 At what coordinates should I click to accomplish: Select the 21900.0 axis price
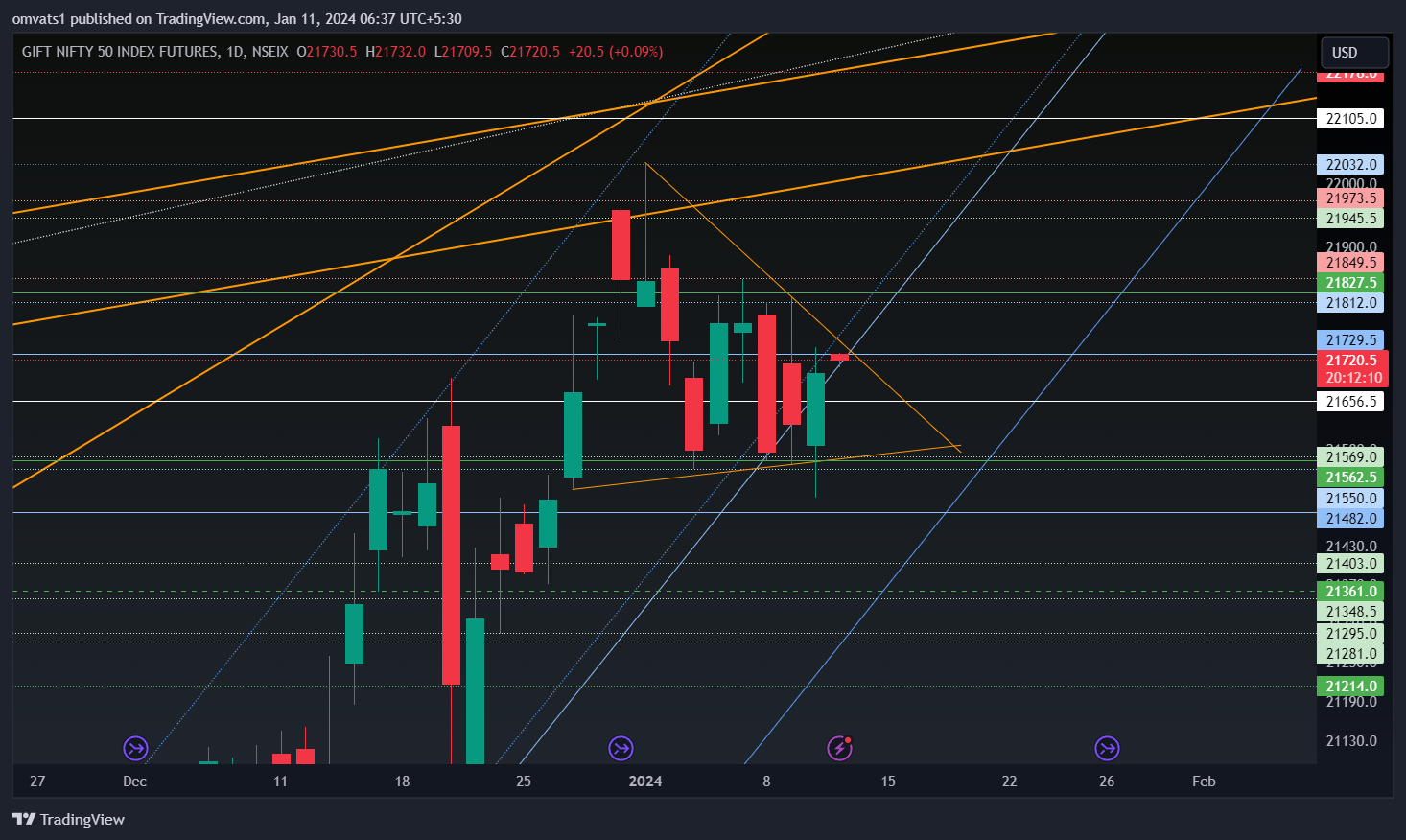coord(1351,246)
